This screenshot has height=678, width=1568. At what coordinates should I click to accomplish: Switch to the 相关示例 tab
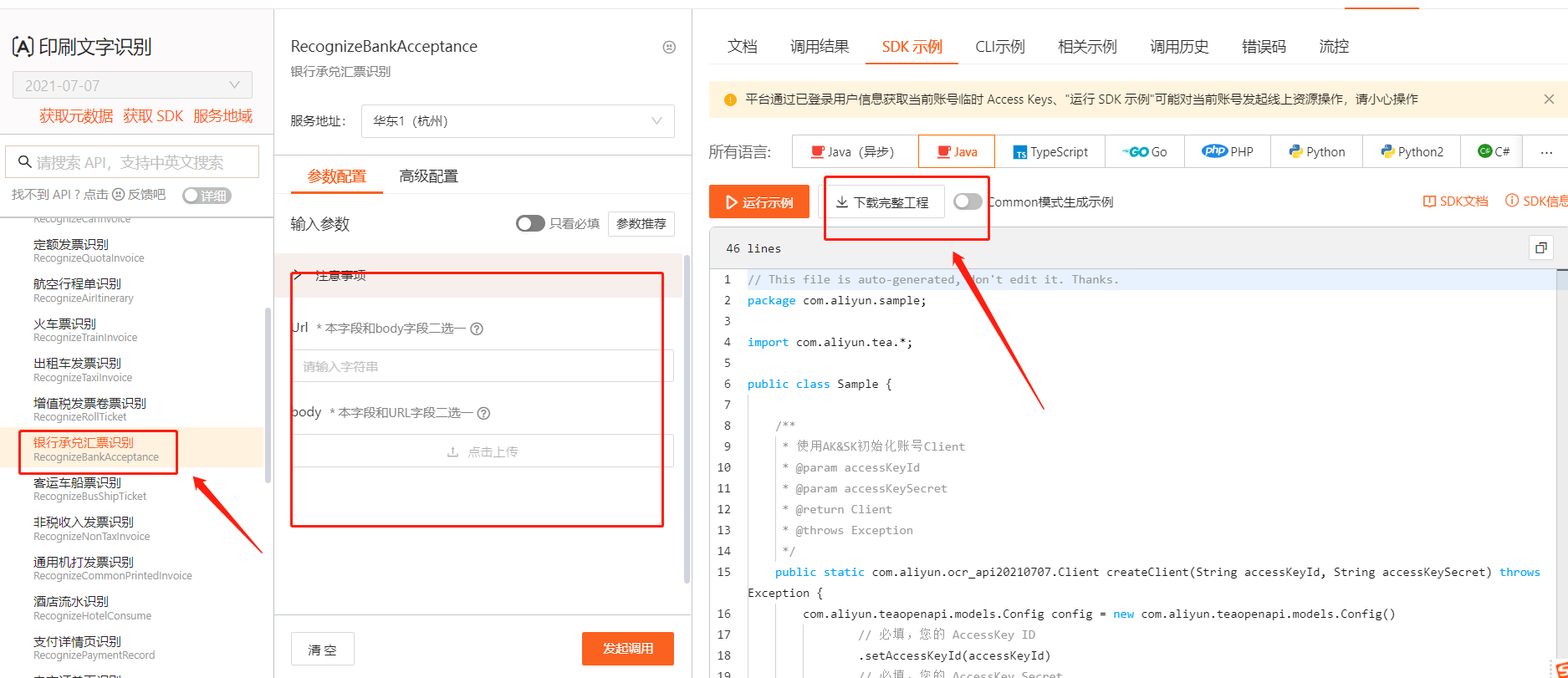[1087, 47]
